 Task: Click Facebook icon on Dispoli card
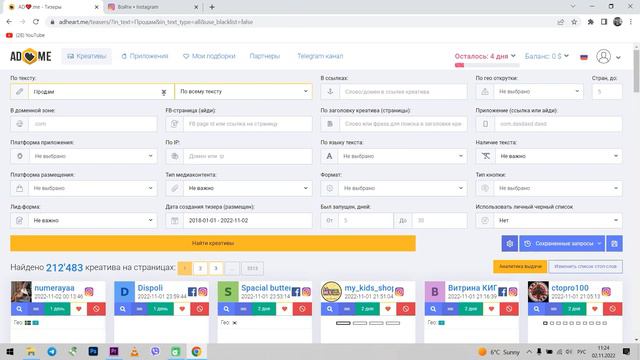(192, 291)
